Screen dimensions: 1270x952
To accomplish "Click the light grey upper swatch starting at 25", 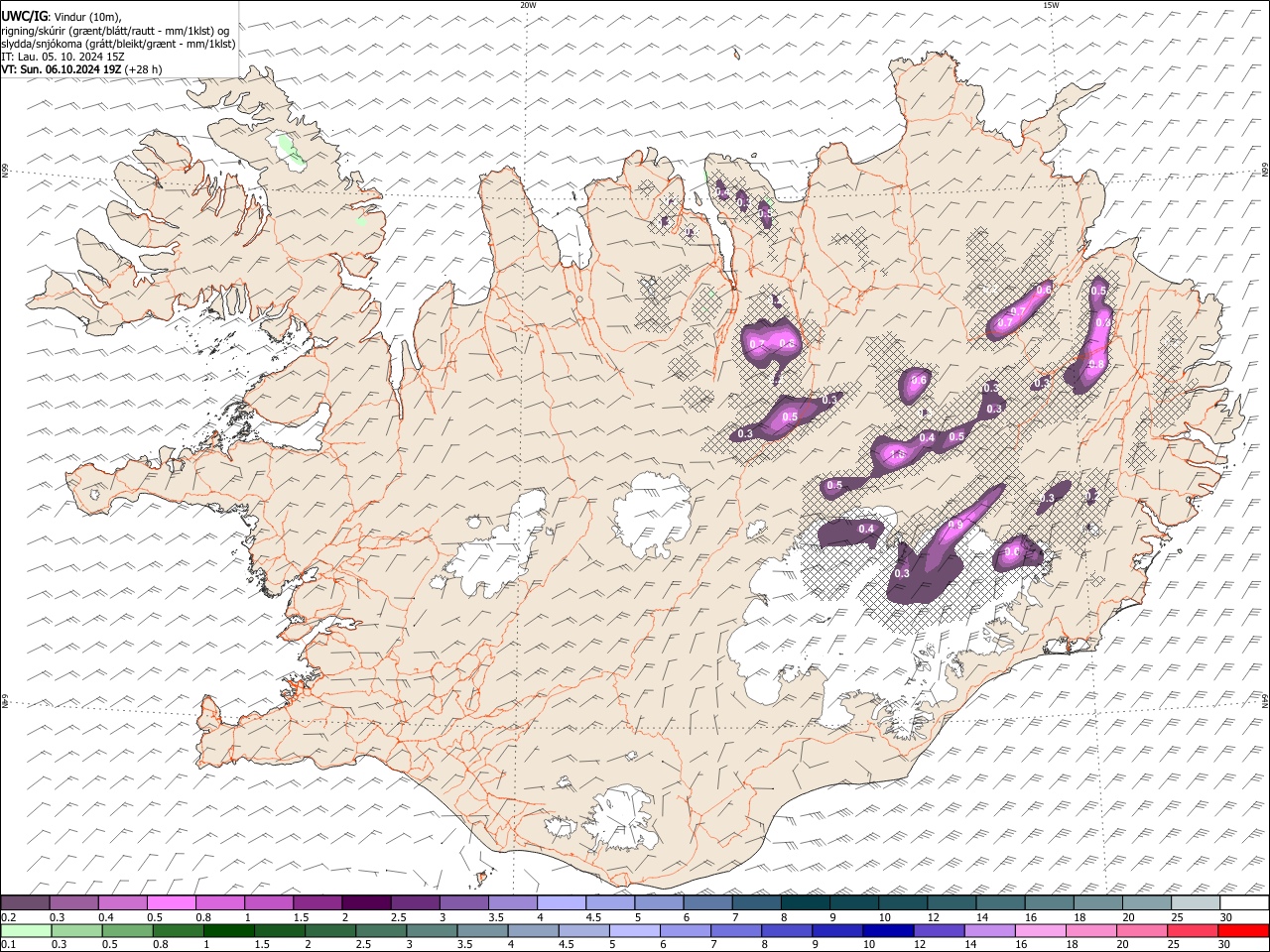I will pyautogui.click(x=1194, y=903).
